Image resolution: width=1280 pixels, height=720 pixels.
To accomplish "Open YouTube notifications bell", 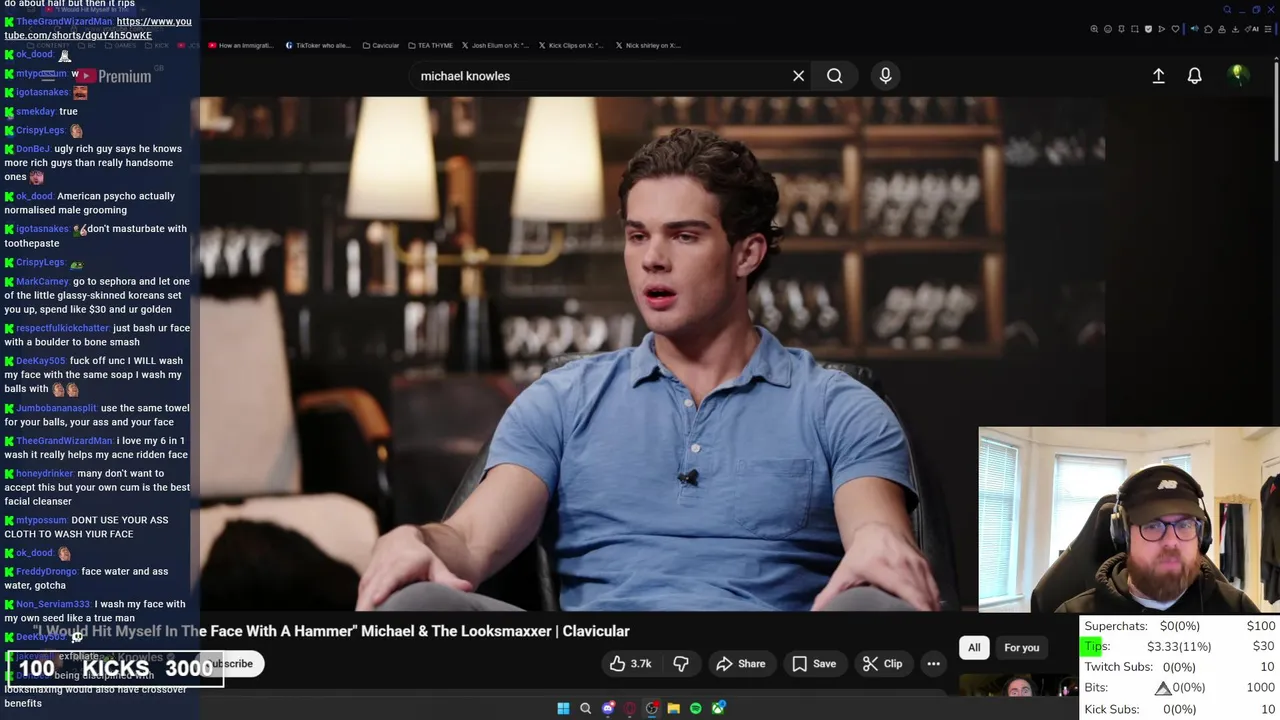I will point(1194,76).
